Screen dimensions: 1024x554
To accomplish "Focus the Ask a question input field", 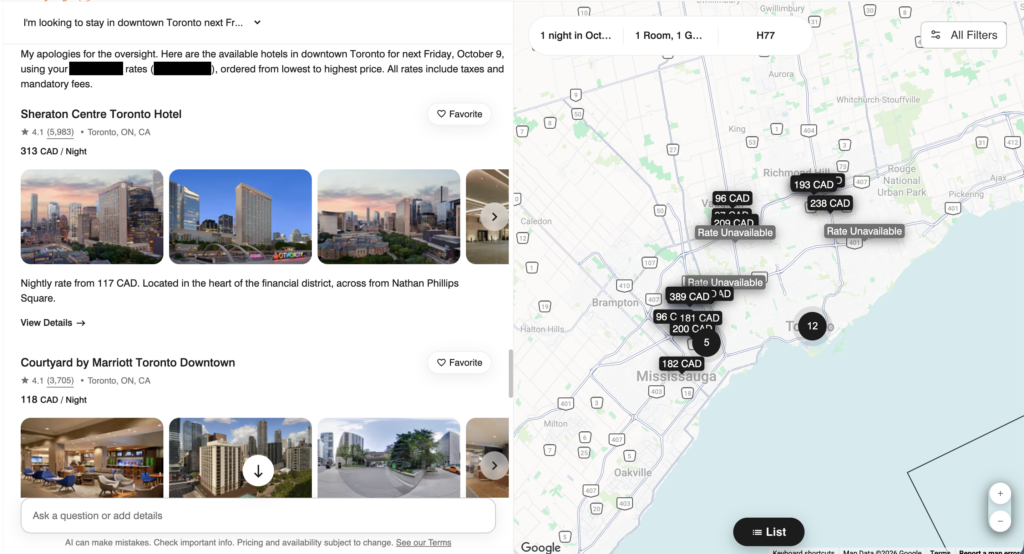I will (258, 515).
